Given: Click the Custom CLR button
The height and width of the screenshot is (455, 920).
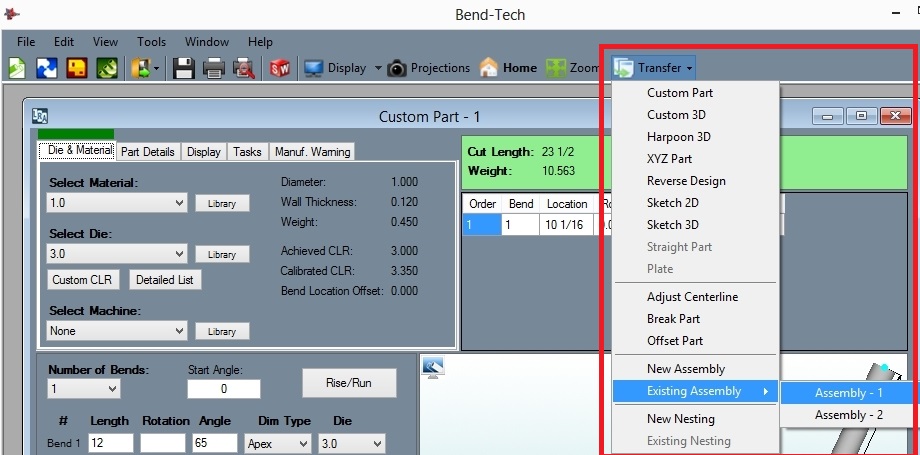Looking at the screenshot, I should click(82, 280).
